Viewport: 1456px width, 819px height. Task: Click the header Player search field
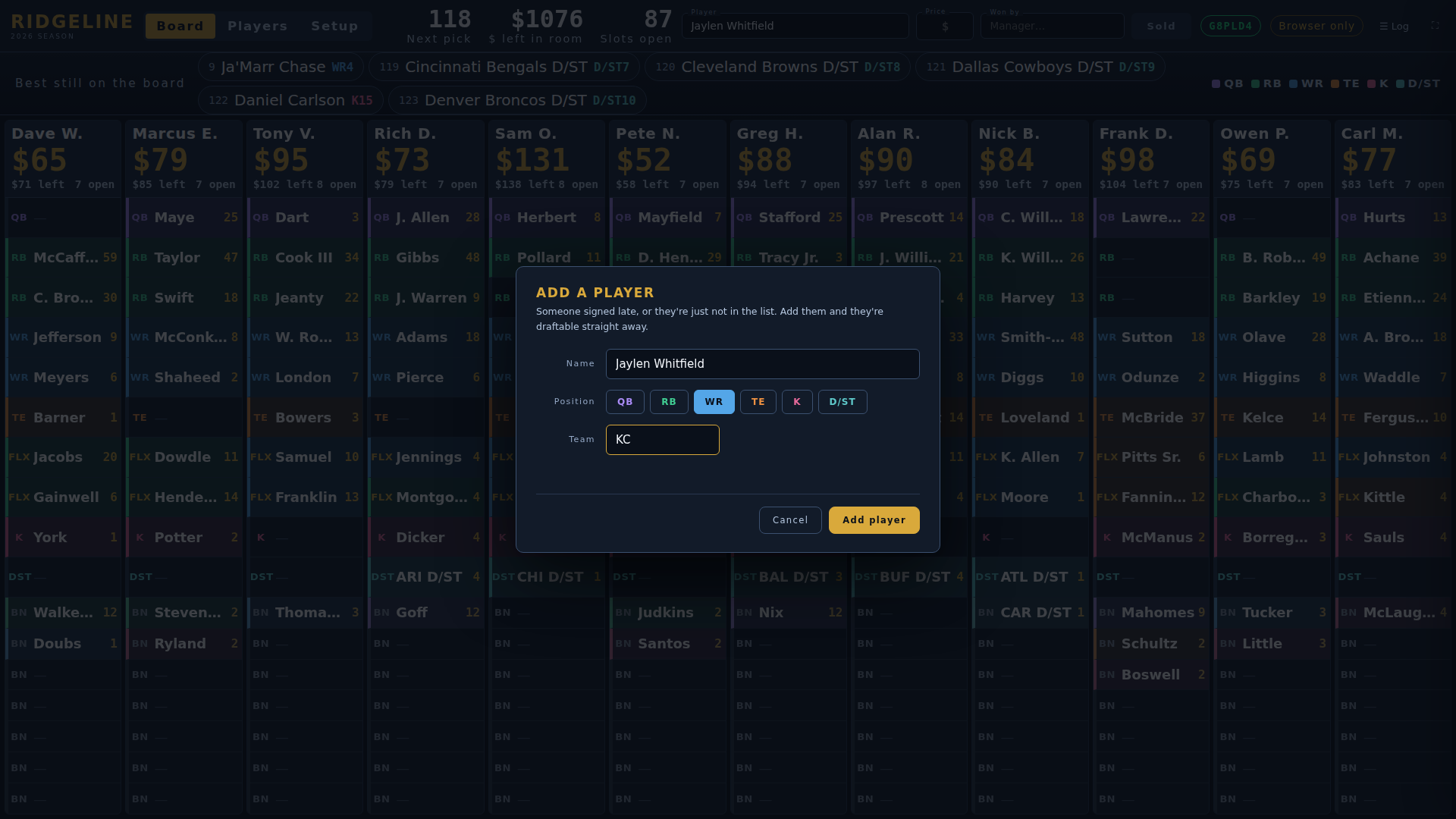[795, 26]
